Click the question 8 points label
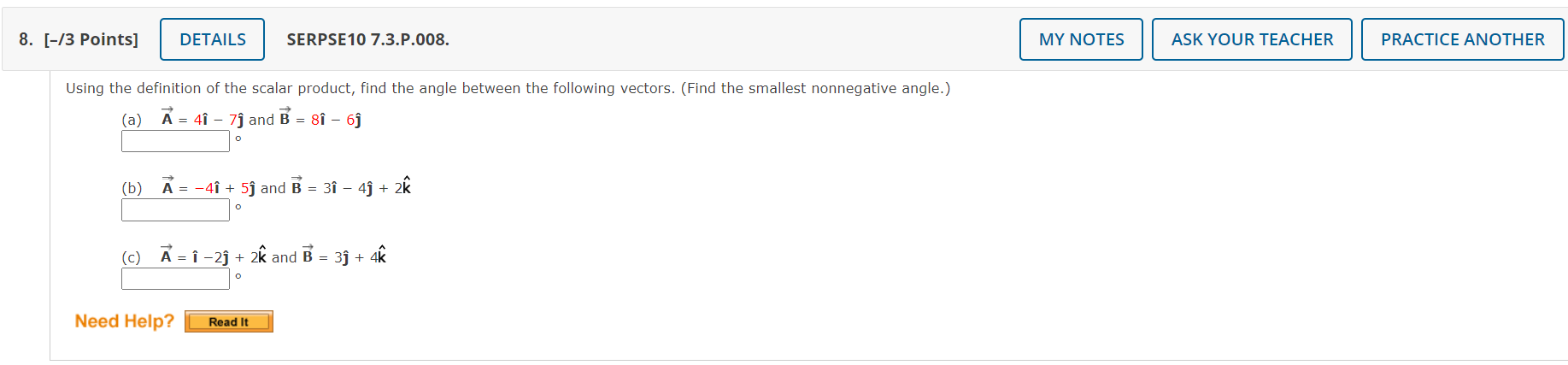Image resolution: width=1568 pixels, height=365 pixels. (79, 39)
